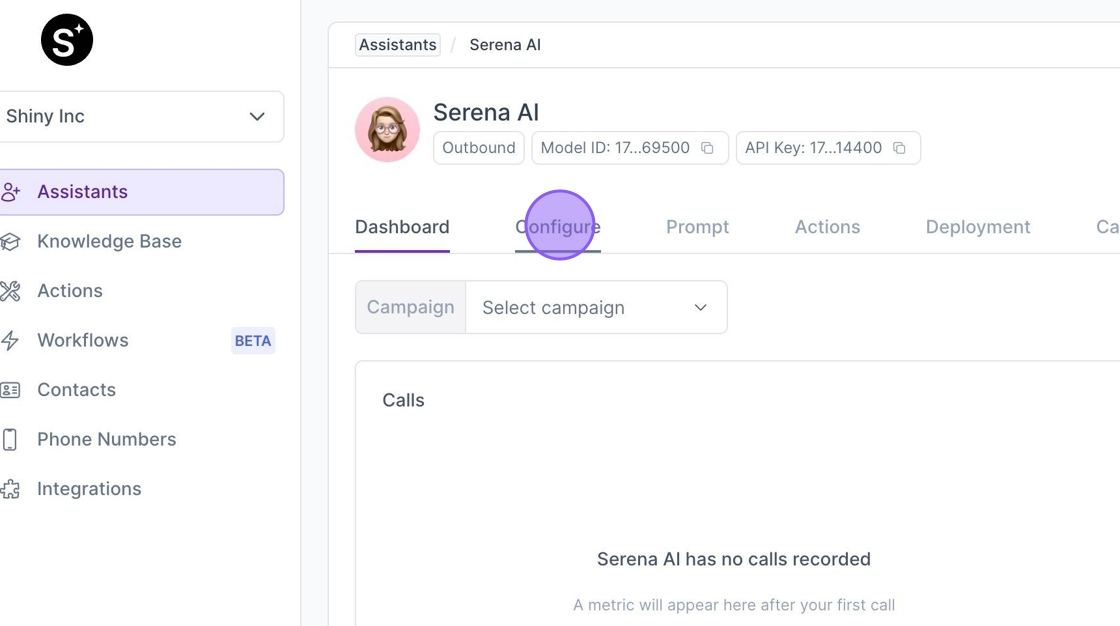
Task: Click the Workflows lightning bolt icon
Action: pyautogui.click(x=10, y=340)
